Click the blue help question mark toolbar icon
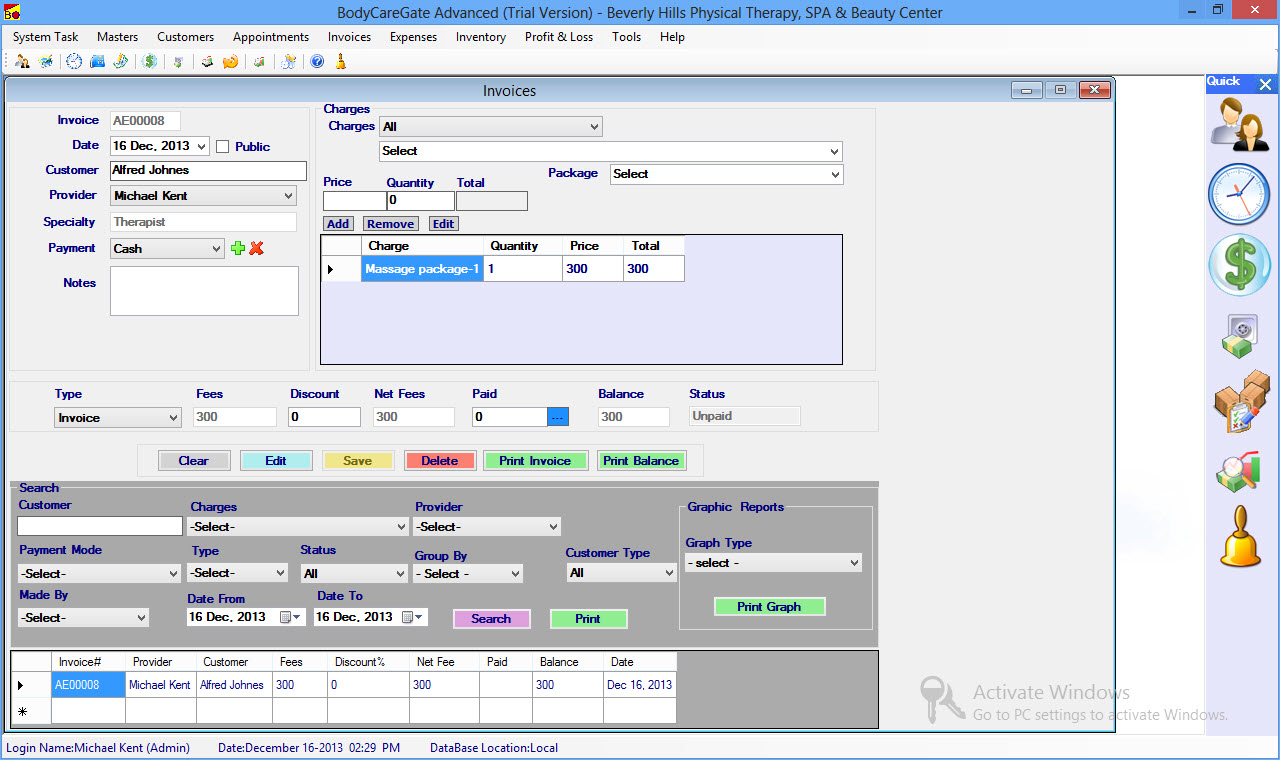The width and height of the screenshot is (1280, 760). click(317, 62)
